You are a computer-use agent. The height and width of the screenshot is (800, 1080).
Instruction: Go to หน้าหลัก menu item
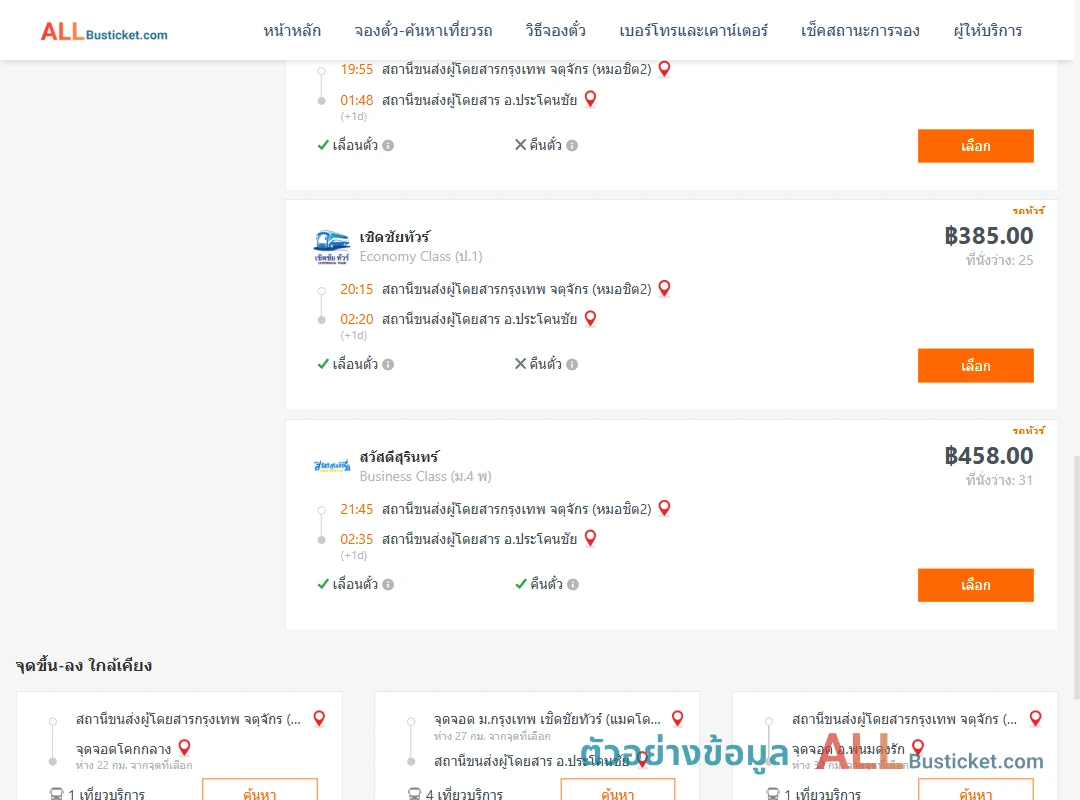[292, 31]
